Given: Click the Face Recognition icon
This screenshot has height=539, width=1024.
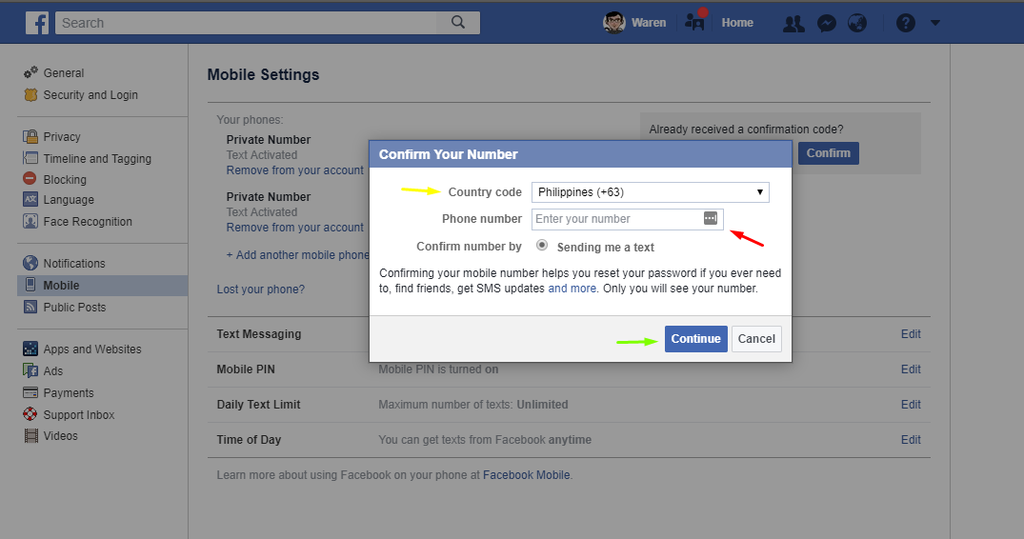Looking at the screenshot, I should [x=31, y=221].
